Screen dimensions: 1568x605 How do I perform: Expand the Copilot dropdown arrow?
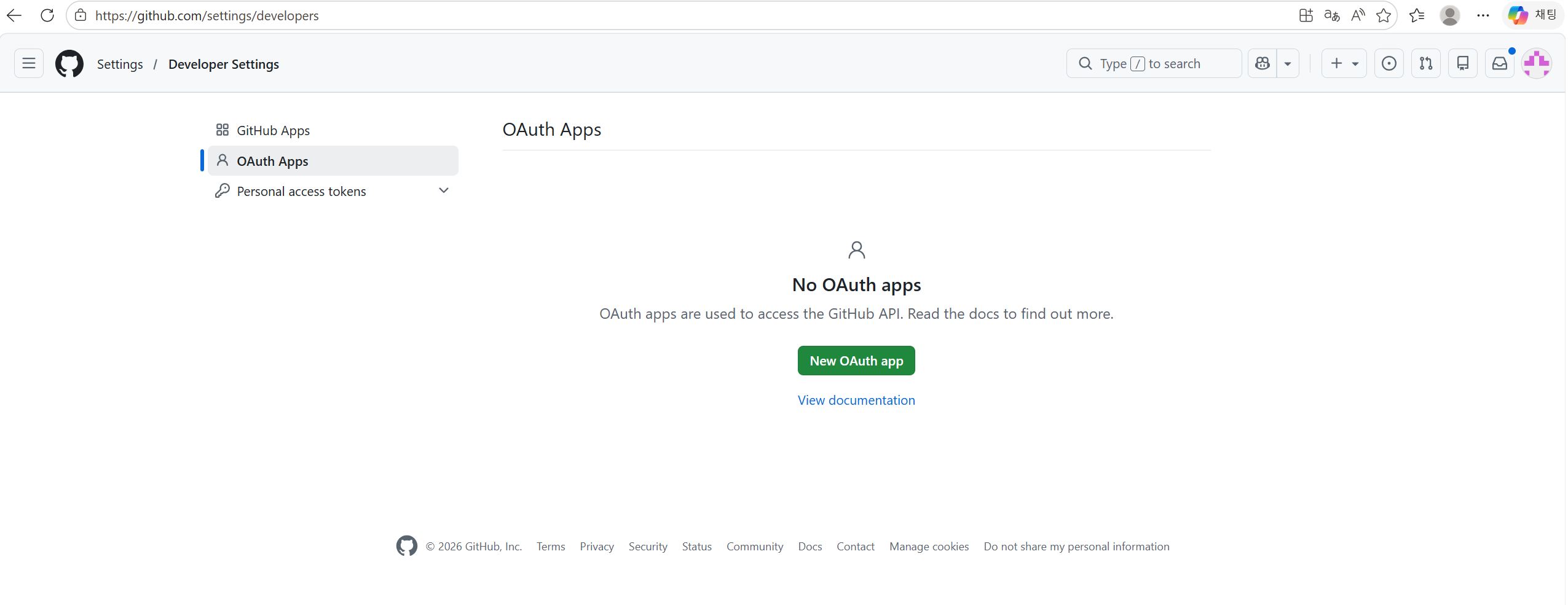click(1288, 63)
